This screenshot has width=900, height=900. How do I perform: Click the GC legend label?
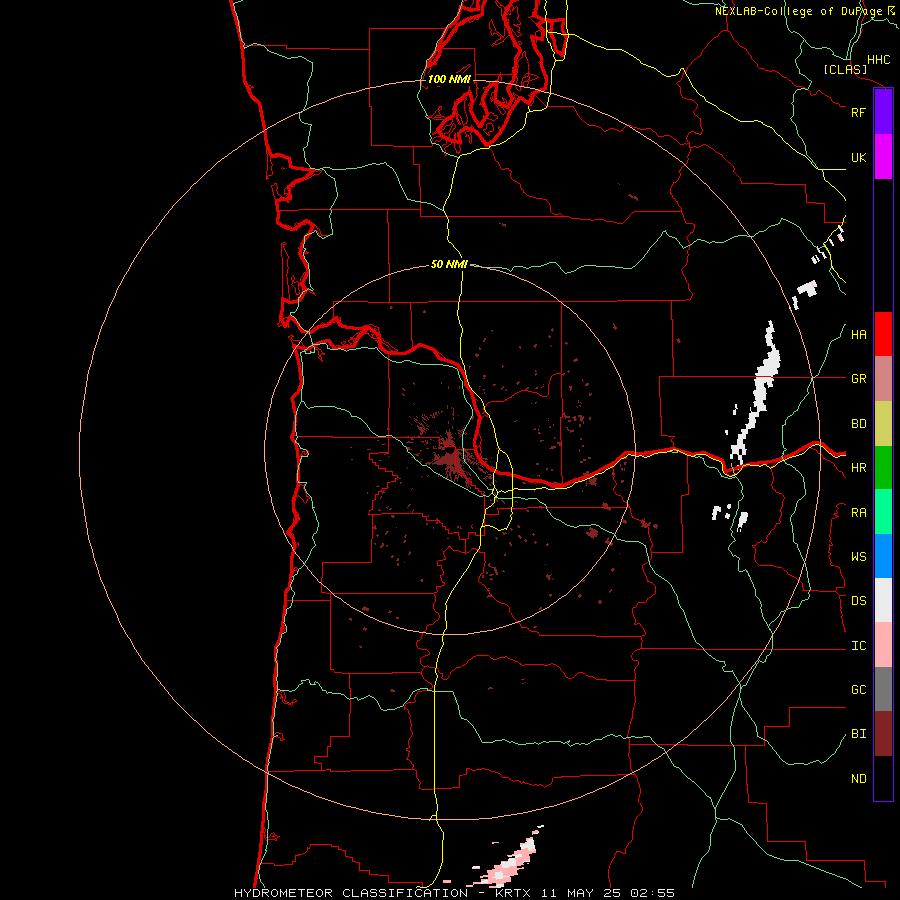858,690
